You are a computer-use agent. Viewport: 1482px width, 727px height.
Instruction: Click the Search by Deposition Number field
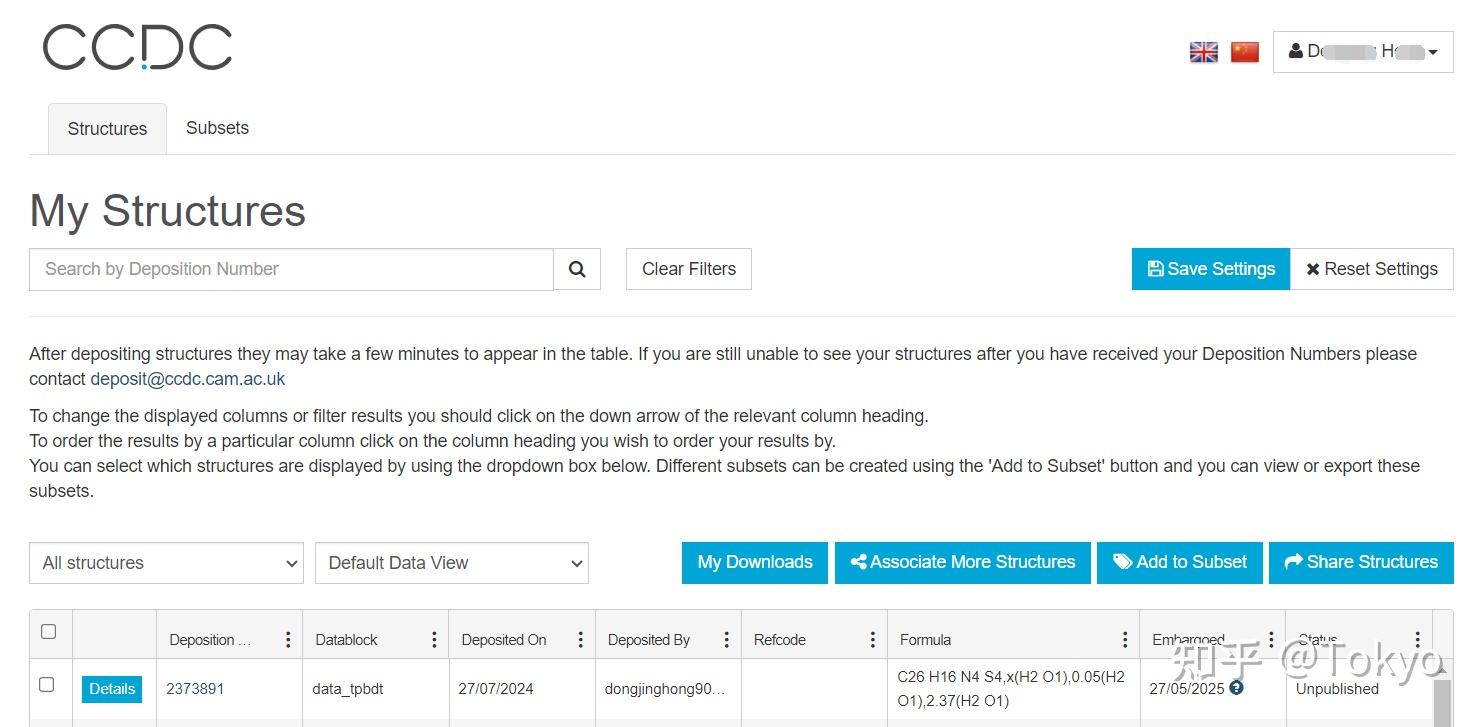coord(291,269)
